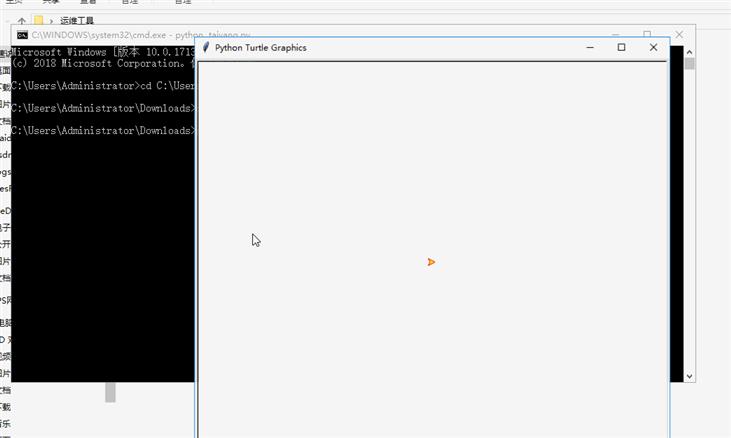Minimize the Python Turtle Graphics window

(x=590, y=47)
